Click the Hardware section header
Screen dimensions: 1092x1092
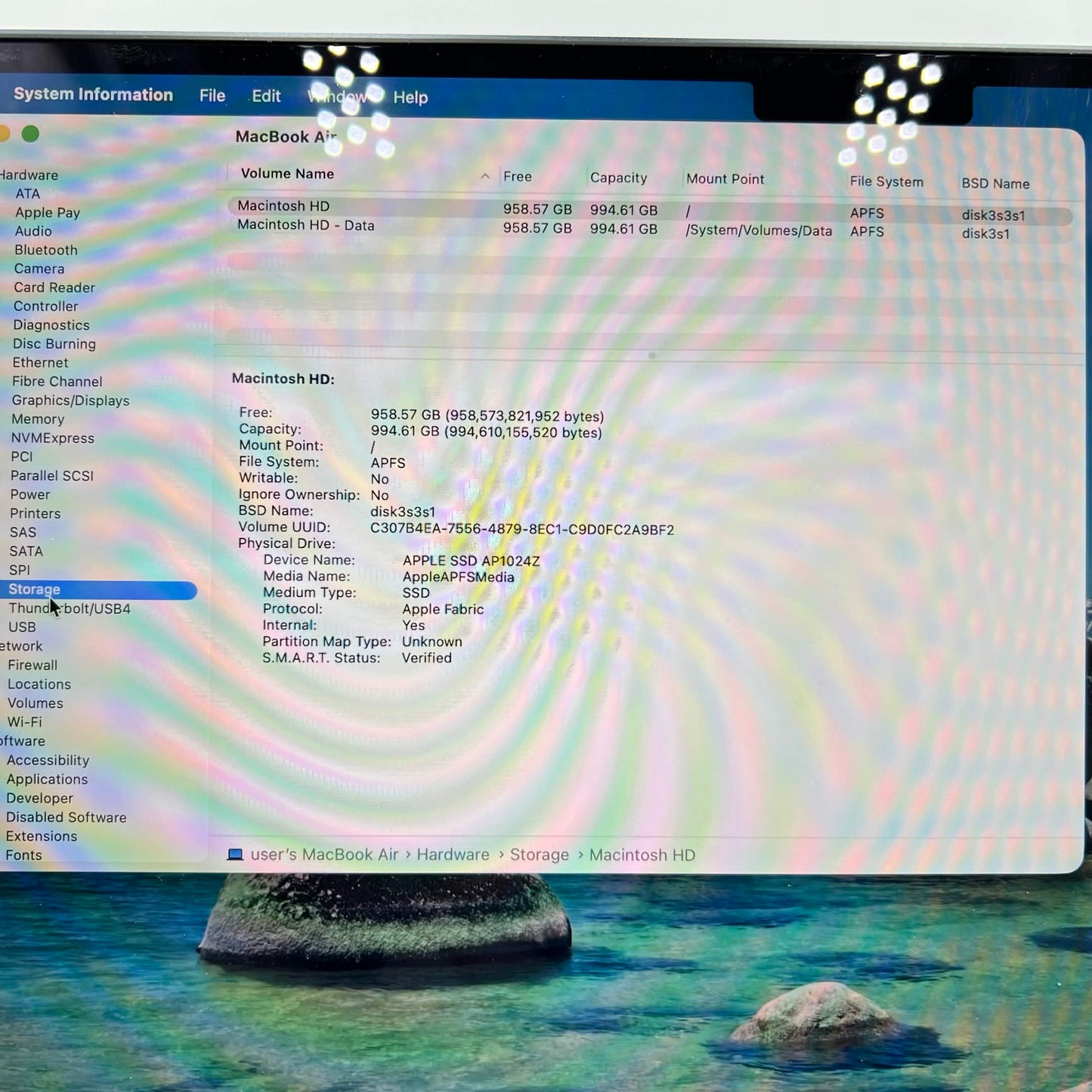click(x=29, y=175)
